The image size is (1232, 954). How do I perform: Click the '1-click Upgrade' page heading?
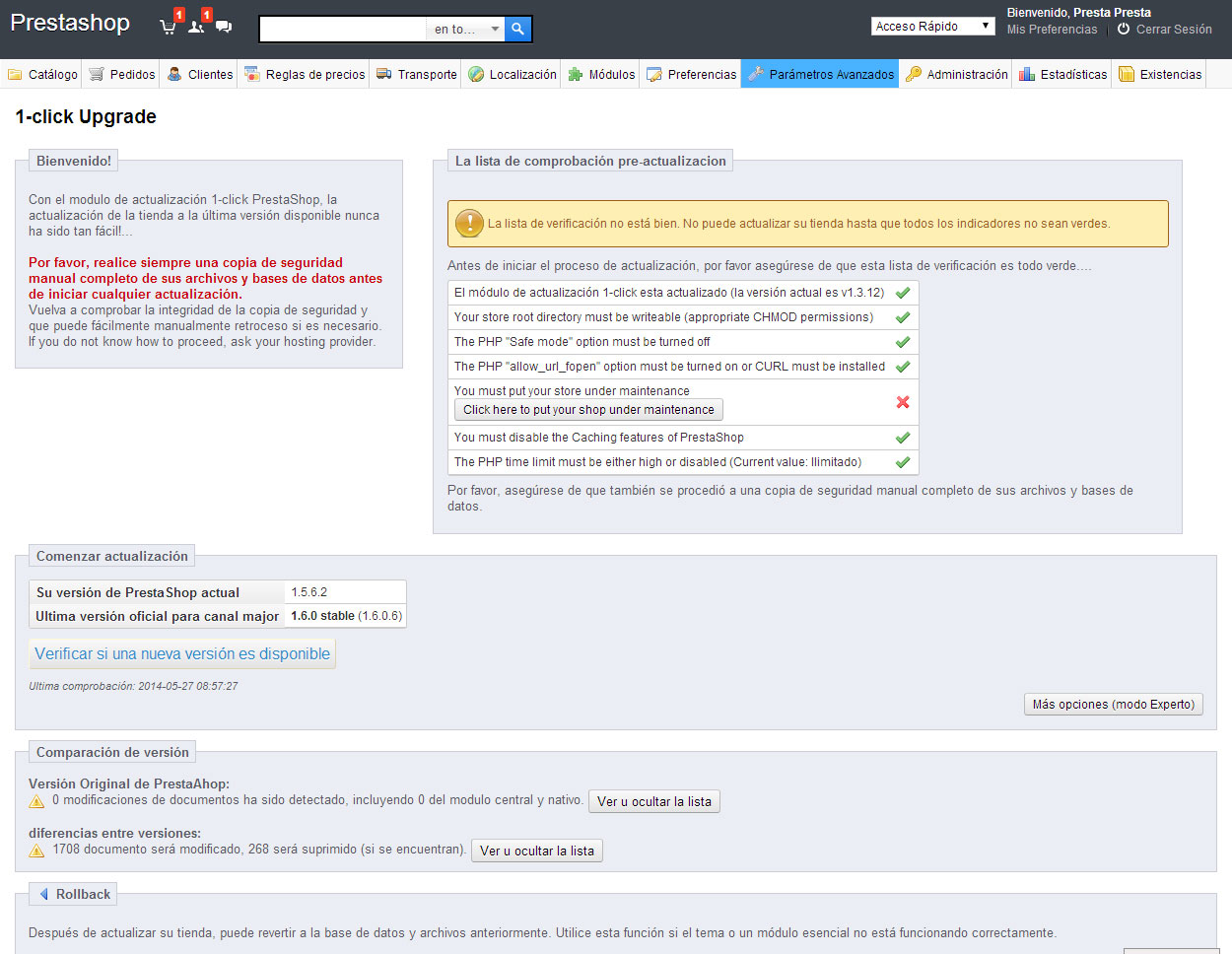click(x=86, y=116)
